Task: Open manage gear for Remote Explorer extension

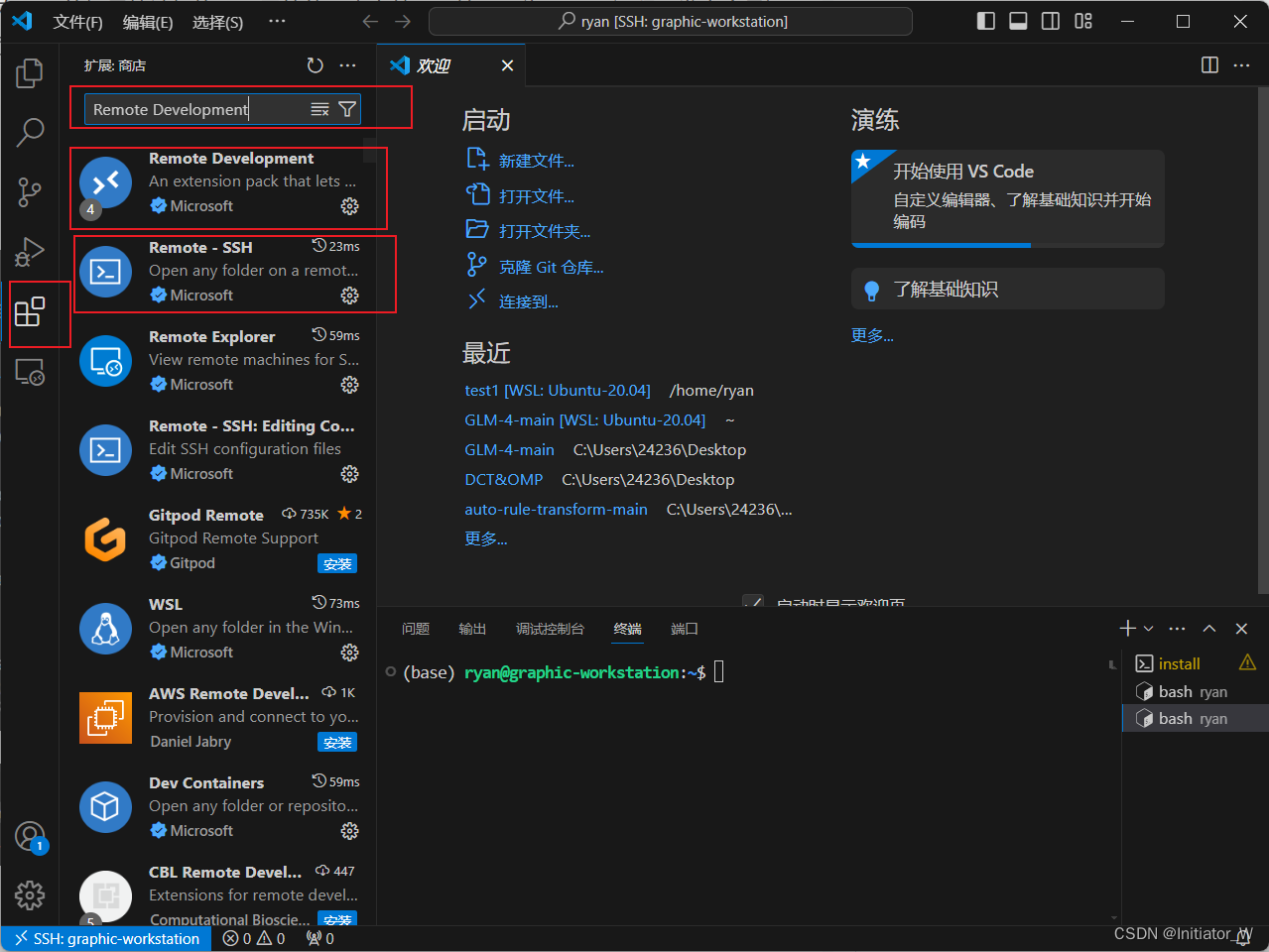Action: click(349, 385)
